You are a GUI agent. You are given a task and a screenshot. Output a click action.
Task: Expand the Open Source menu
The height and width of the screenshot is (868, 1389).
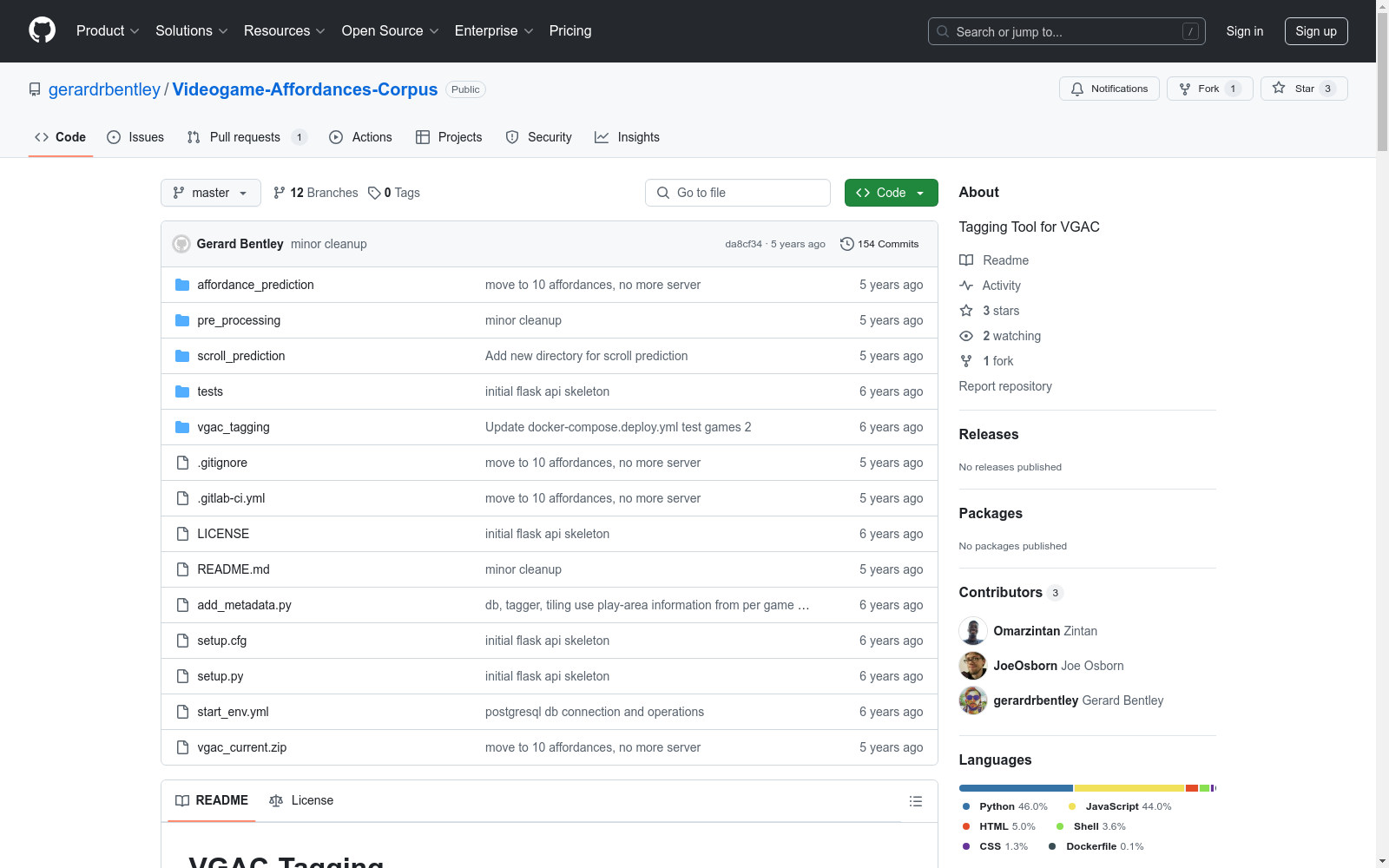click(x=391, y=31)
